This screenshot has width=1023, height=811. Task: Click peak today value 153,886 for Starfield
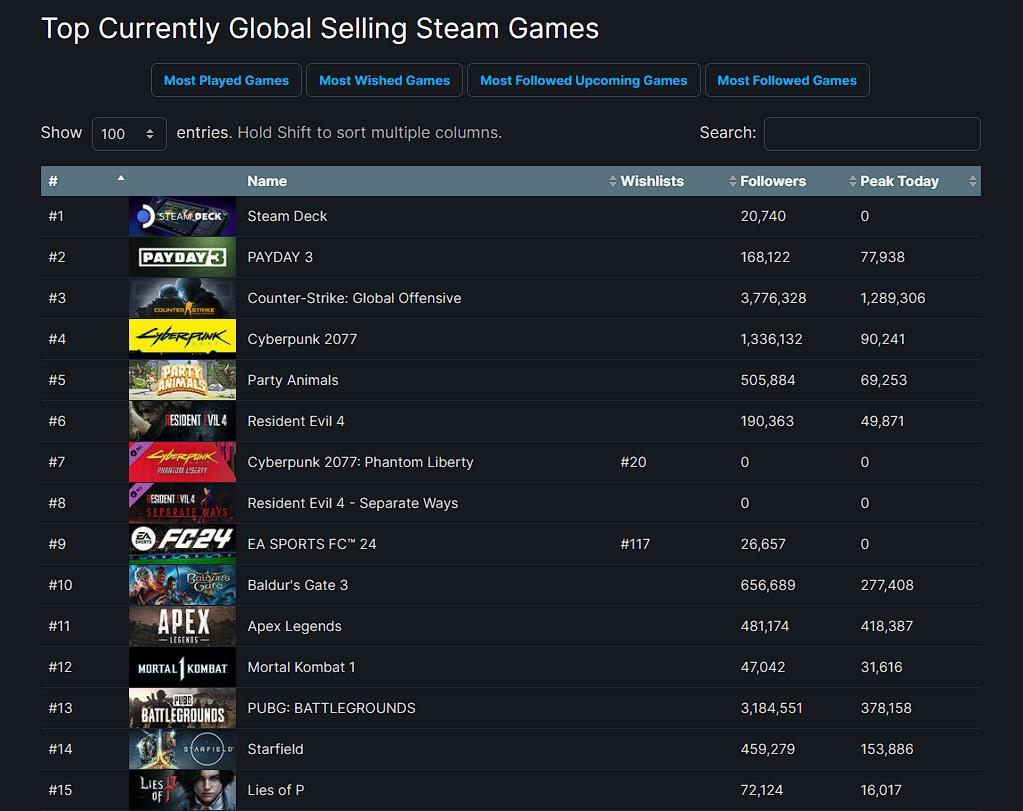pyautogui.click(x=887, y=749)
